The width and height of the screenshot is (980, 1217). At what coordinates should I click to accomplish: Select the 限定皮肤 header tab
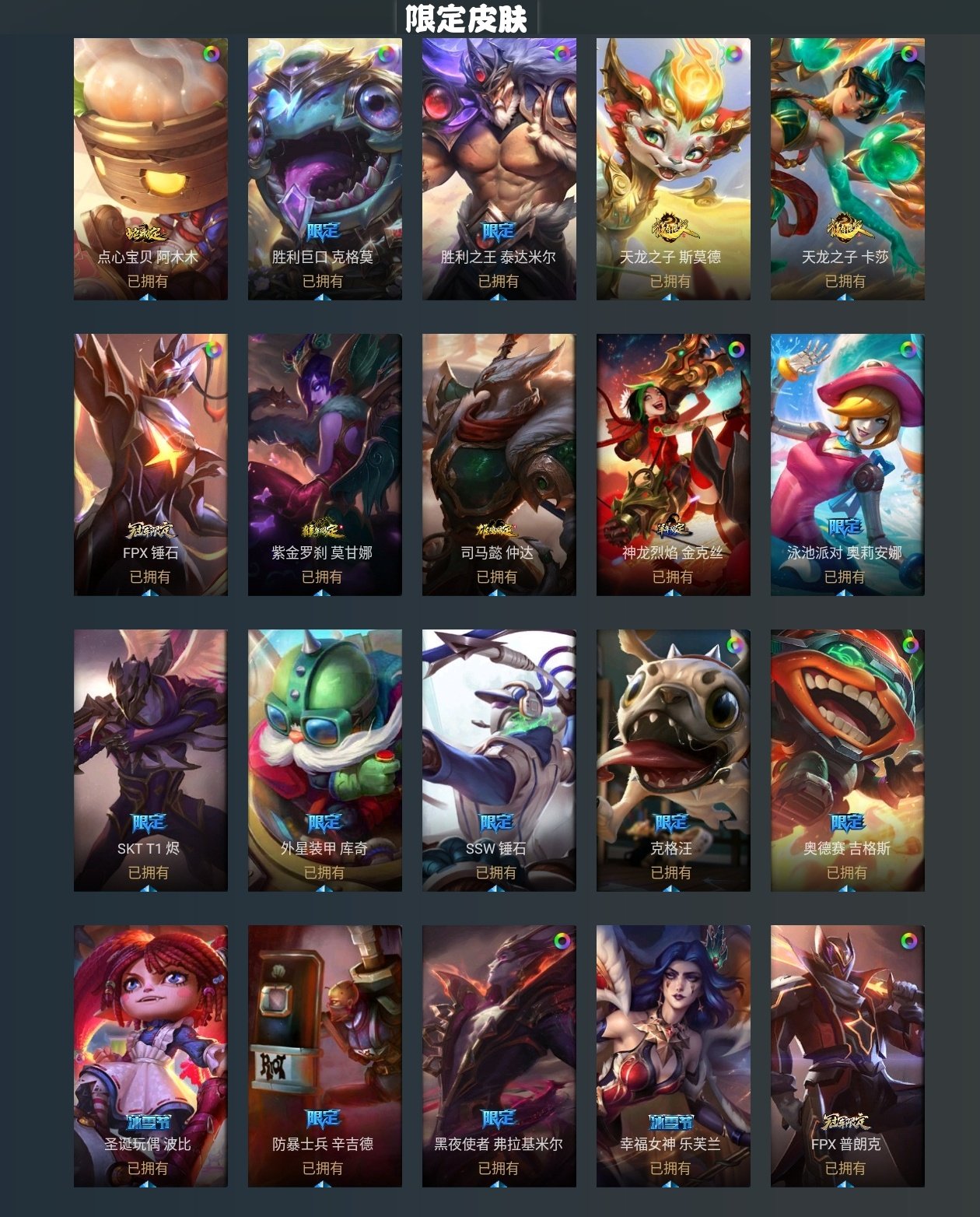467,17
